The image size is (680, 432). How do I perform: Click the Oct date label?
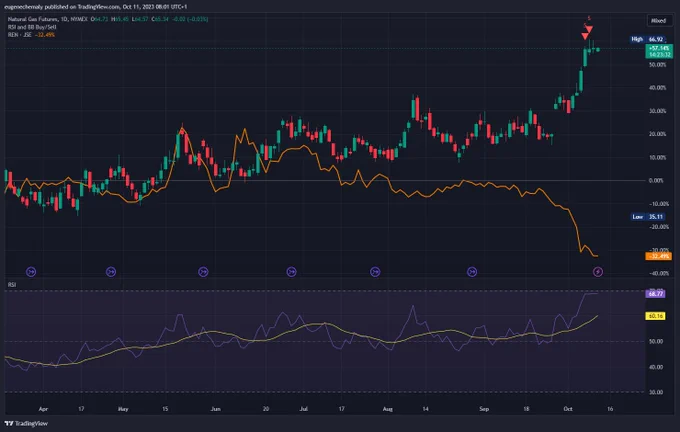tap(568, 409)
